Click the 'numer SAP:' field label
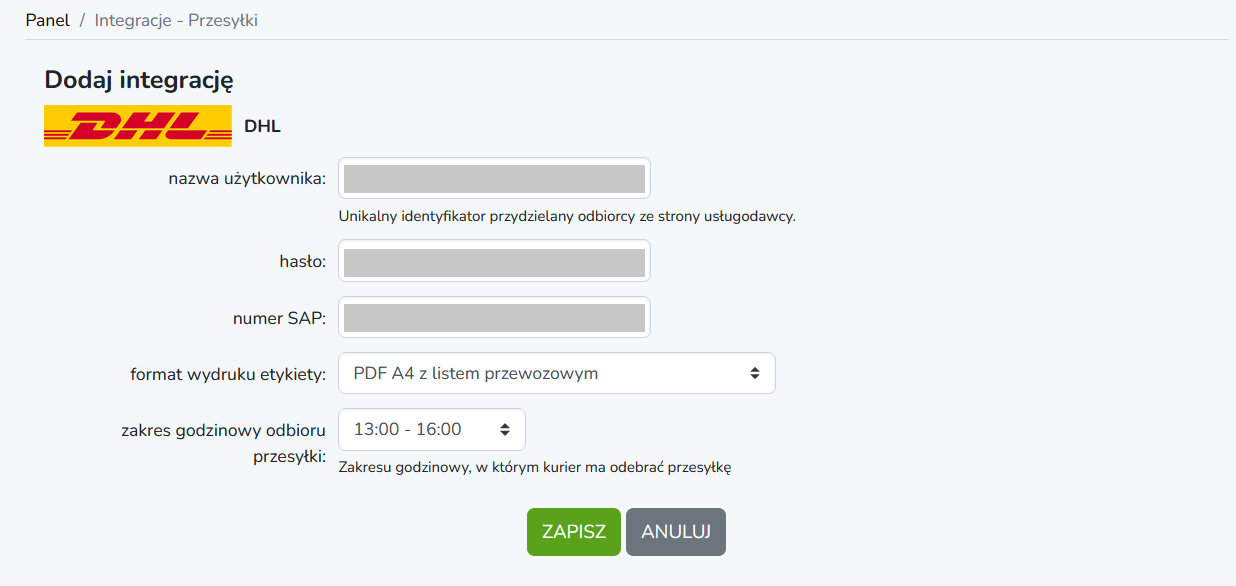 click(x=280, y=318)
